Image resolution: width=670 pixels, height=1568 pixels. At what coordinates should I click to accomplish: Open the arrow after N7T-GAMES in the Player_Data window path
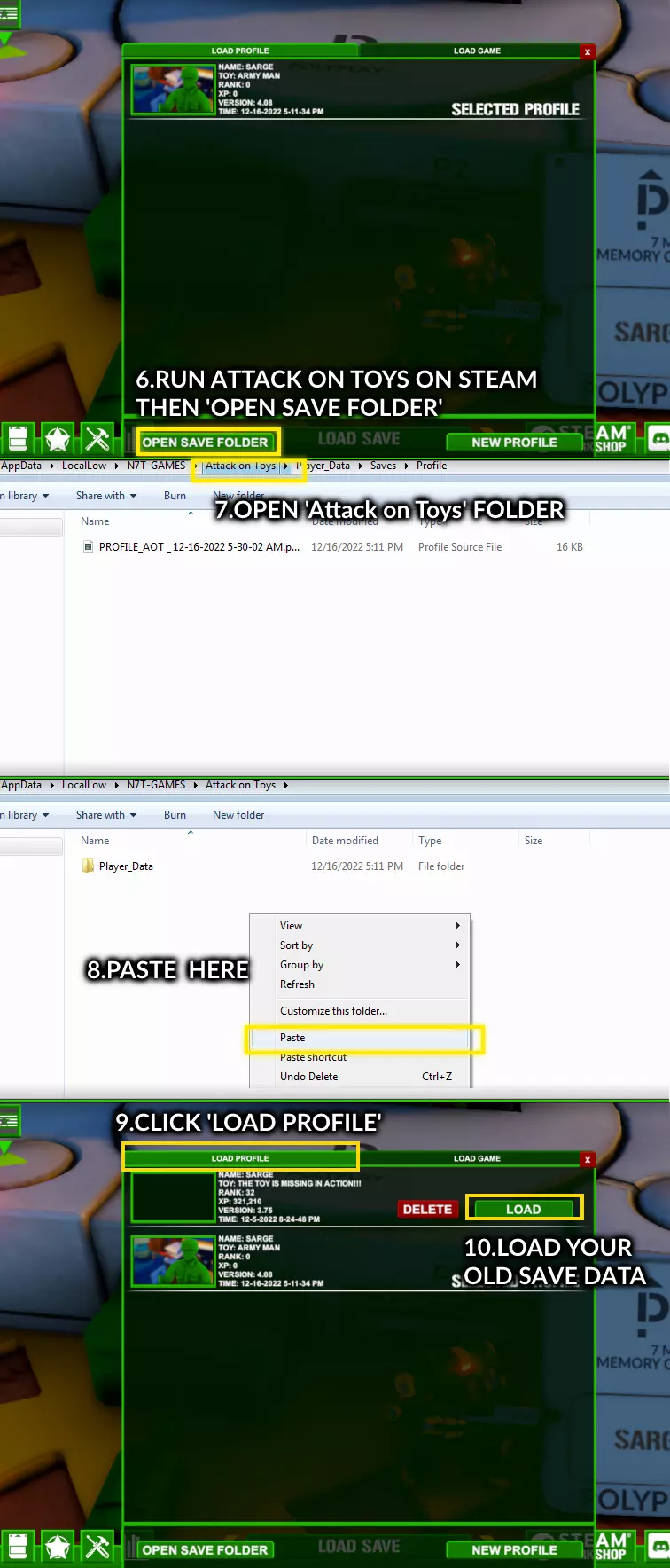point(195,785)
